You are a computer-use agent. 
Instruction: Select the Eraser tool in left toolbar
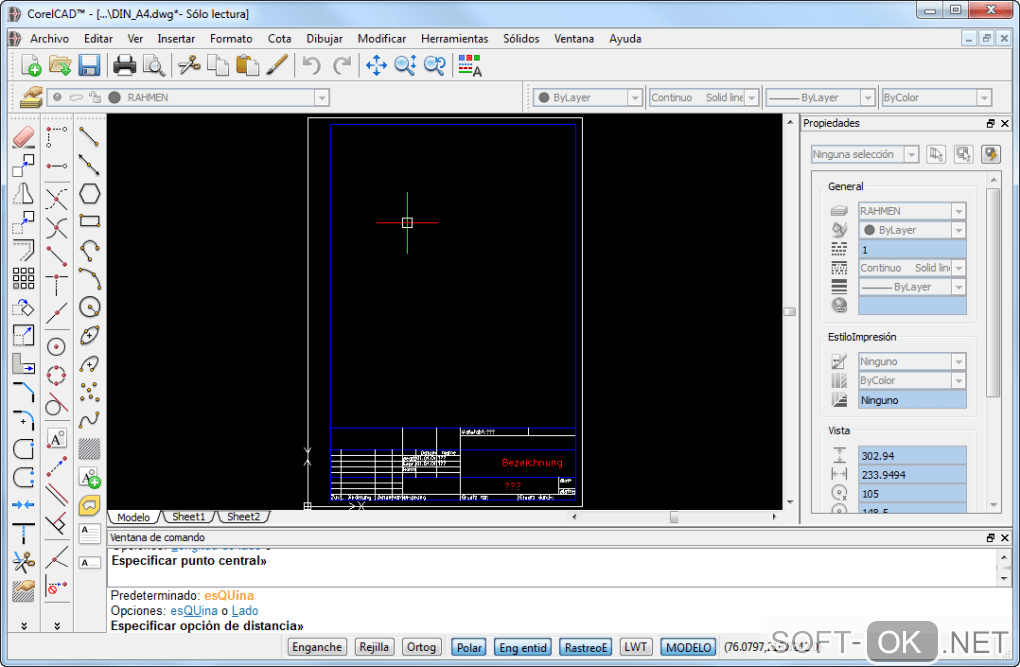24,137
